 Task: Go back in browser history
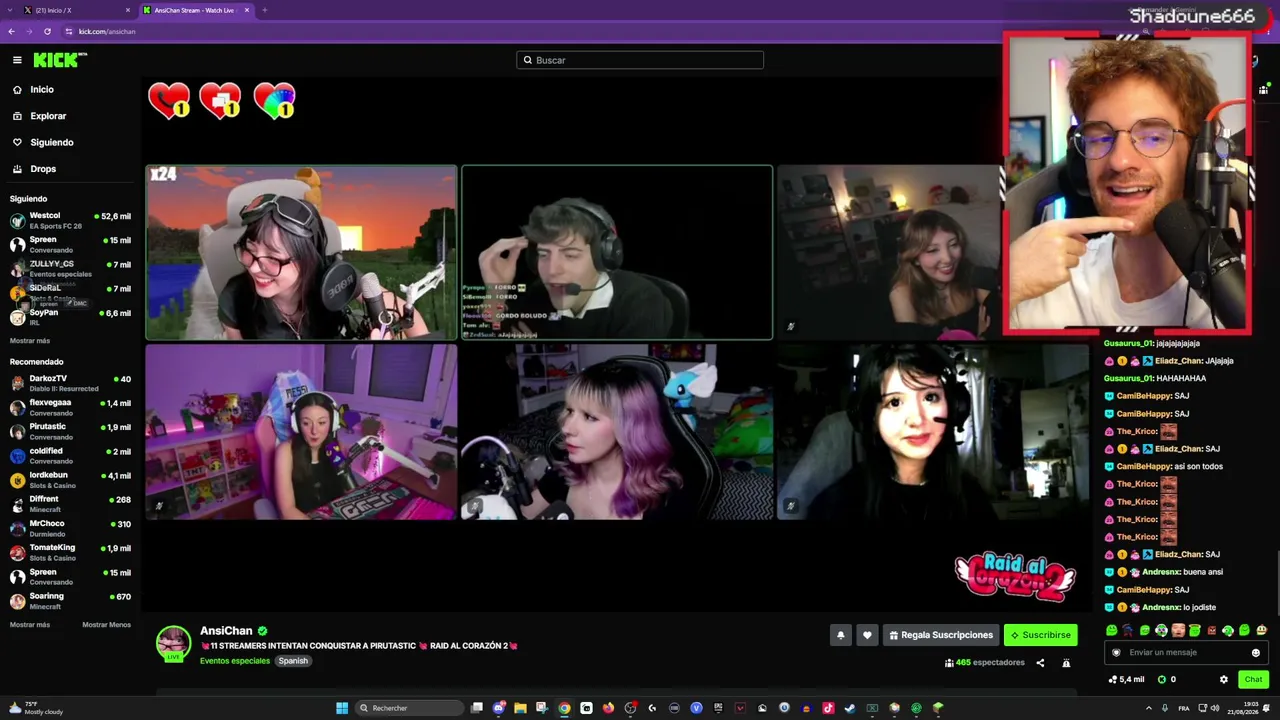pyautogui.click(x=11, y=31)
